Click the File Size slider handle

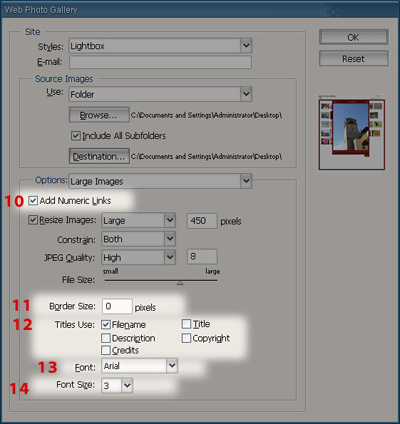point(180,283)
